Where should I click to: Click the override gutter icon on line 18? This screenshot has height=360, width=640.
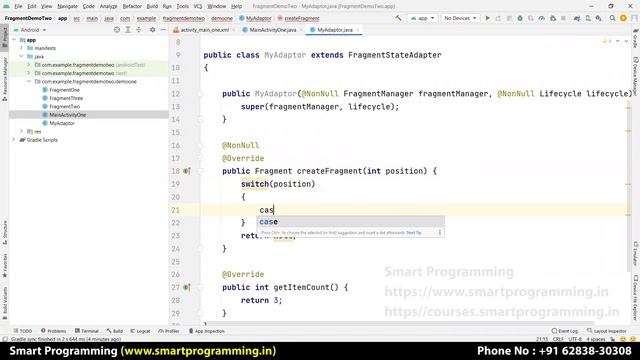(187, 171)
